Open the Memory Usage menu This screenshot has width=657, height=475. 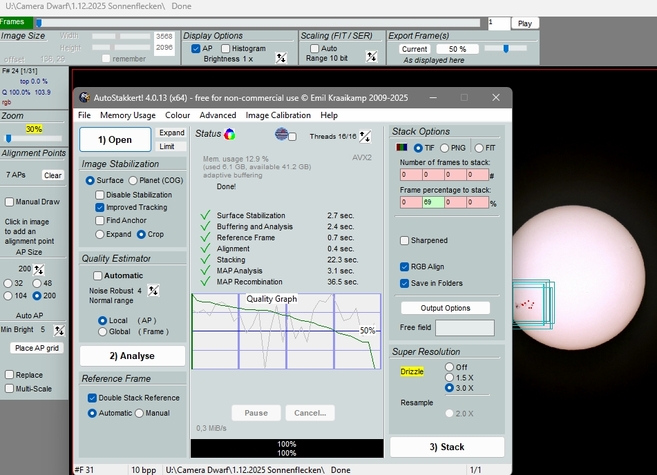point(127,115)
